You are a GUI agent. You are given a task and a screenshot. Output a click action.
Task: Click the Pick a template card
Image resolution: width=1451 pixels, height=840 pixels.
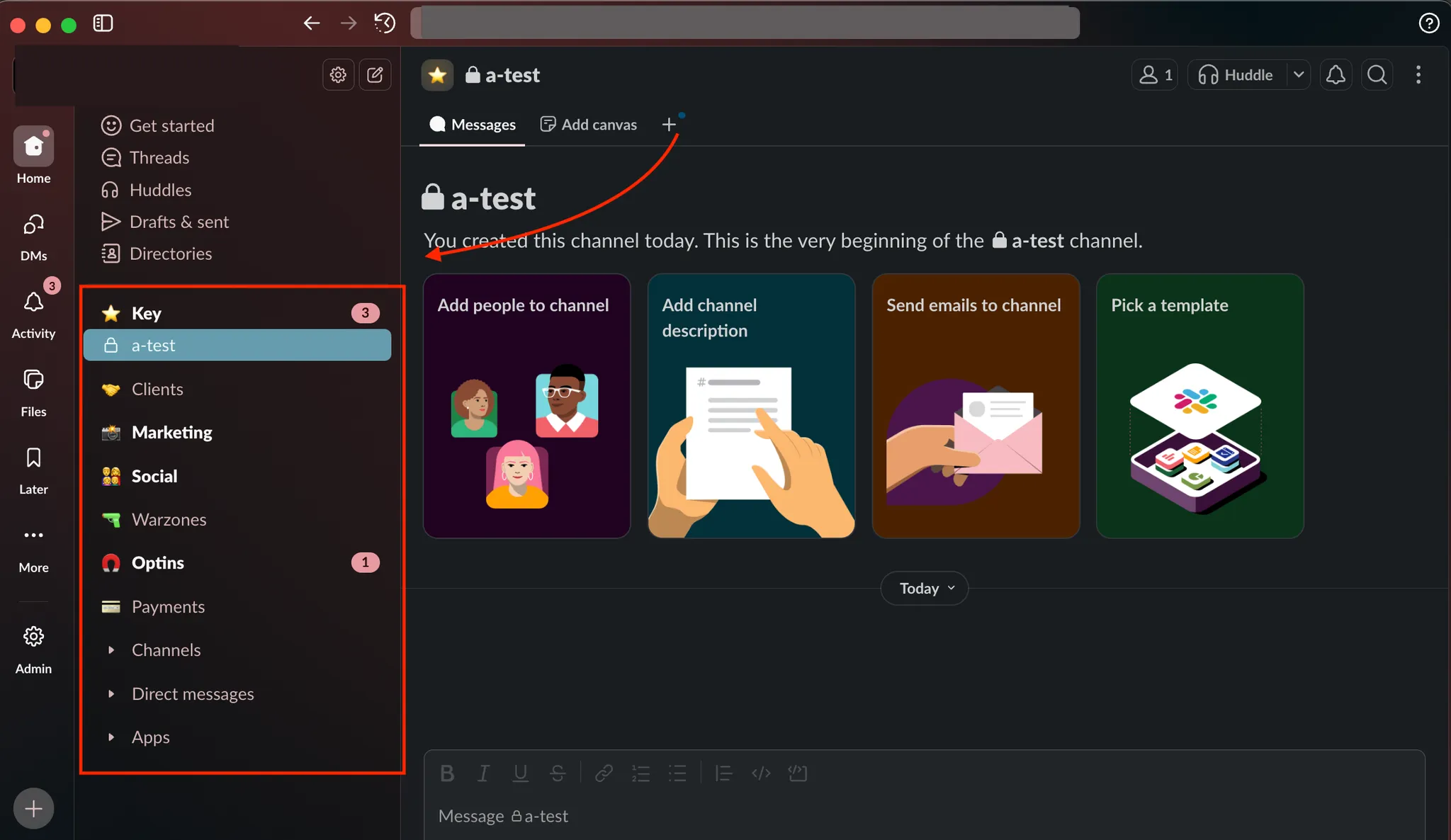point(1199,406)
